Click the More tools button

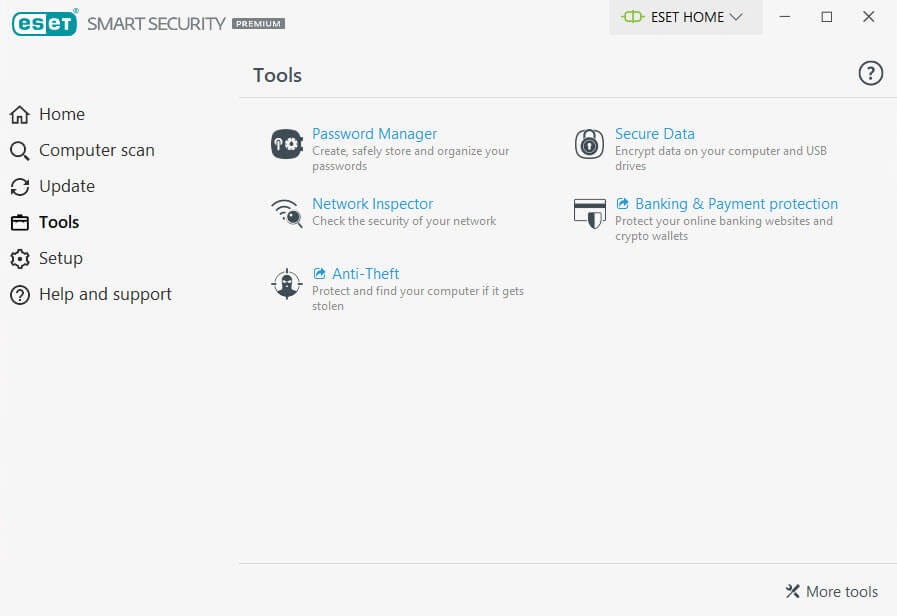(x=832, y=591)
